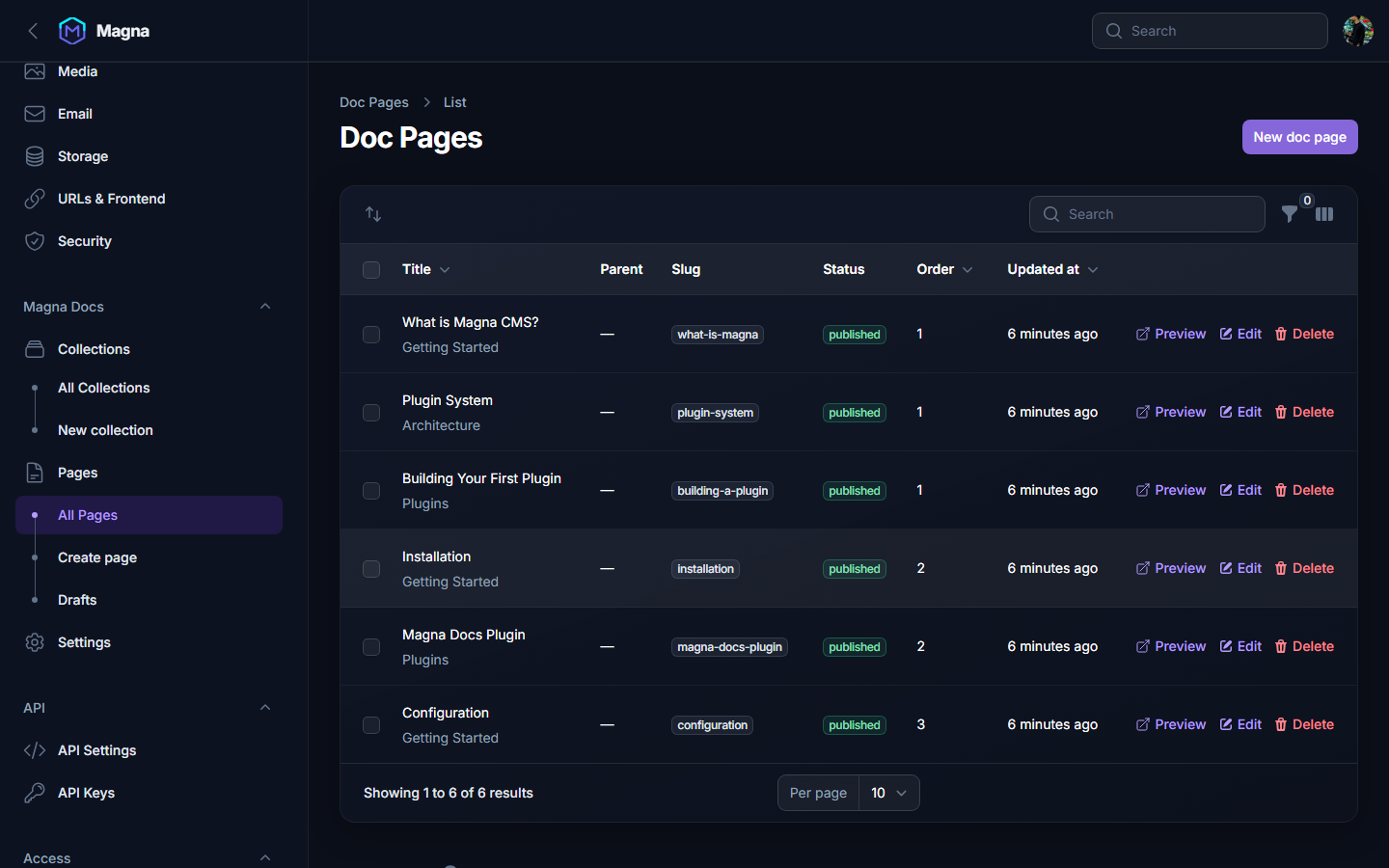Click the plugin-system slug badge
This screenshot has width=1389, height=868.
(x=715, y=413)
